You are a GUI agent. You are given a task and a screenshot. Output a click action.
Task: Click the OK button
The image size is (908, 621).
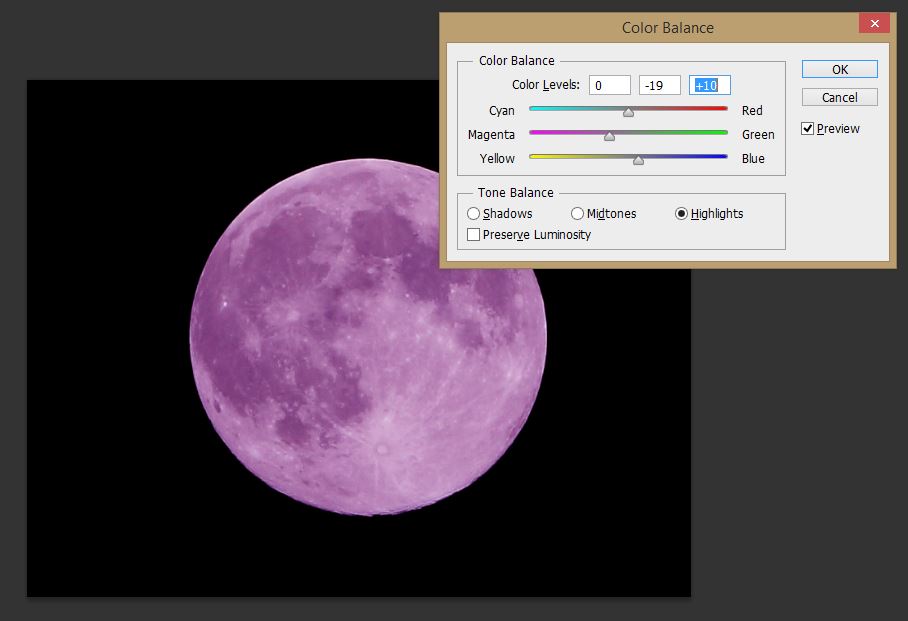point(839,69)
